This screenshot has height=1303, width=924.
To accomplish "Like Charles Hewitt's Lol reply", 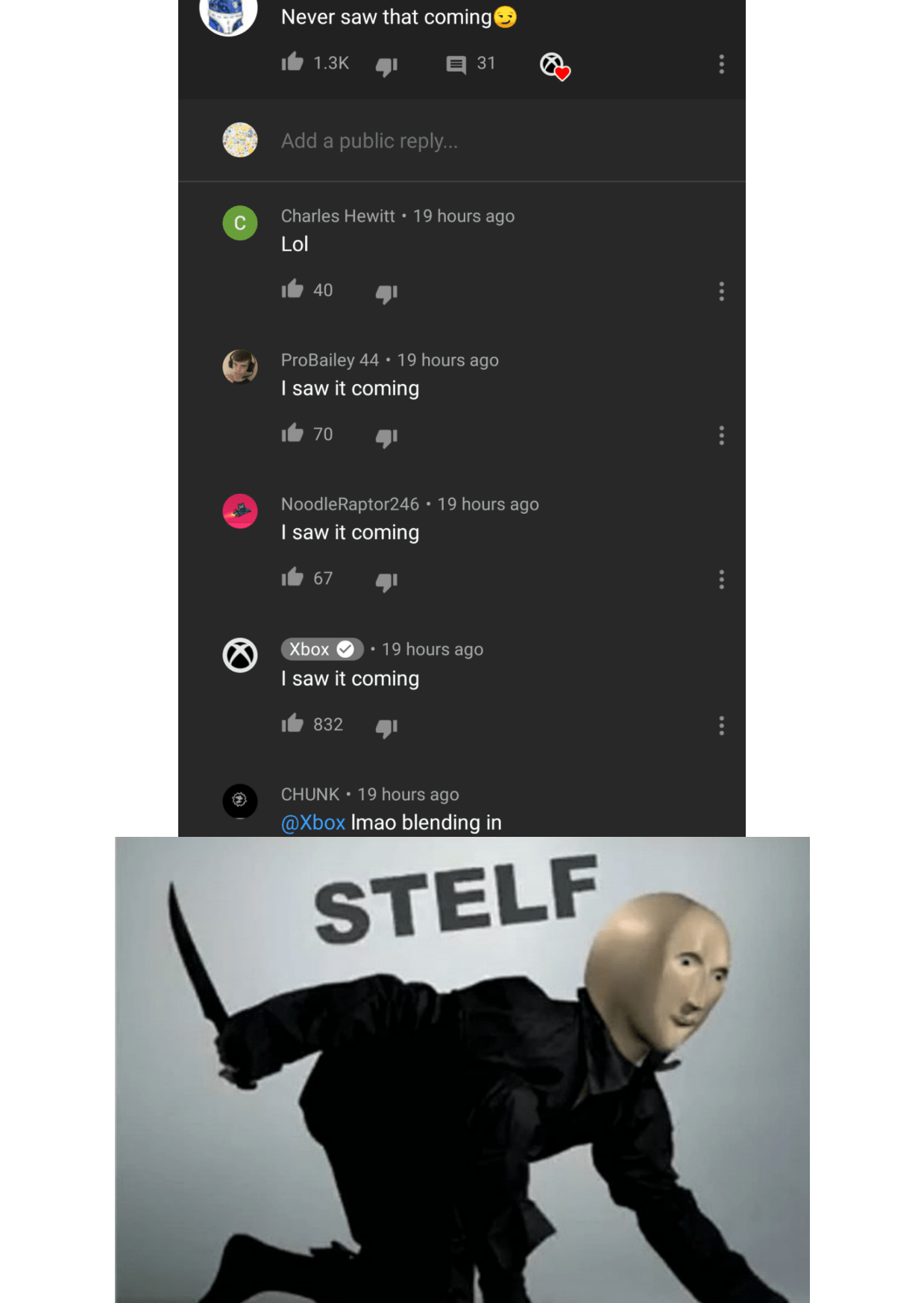I will (x=292, y=289).
